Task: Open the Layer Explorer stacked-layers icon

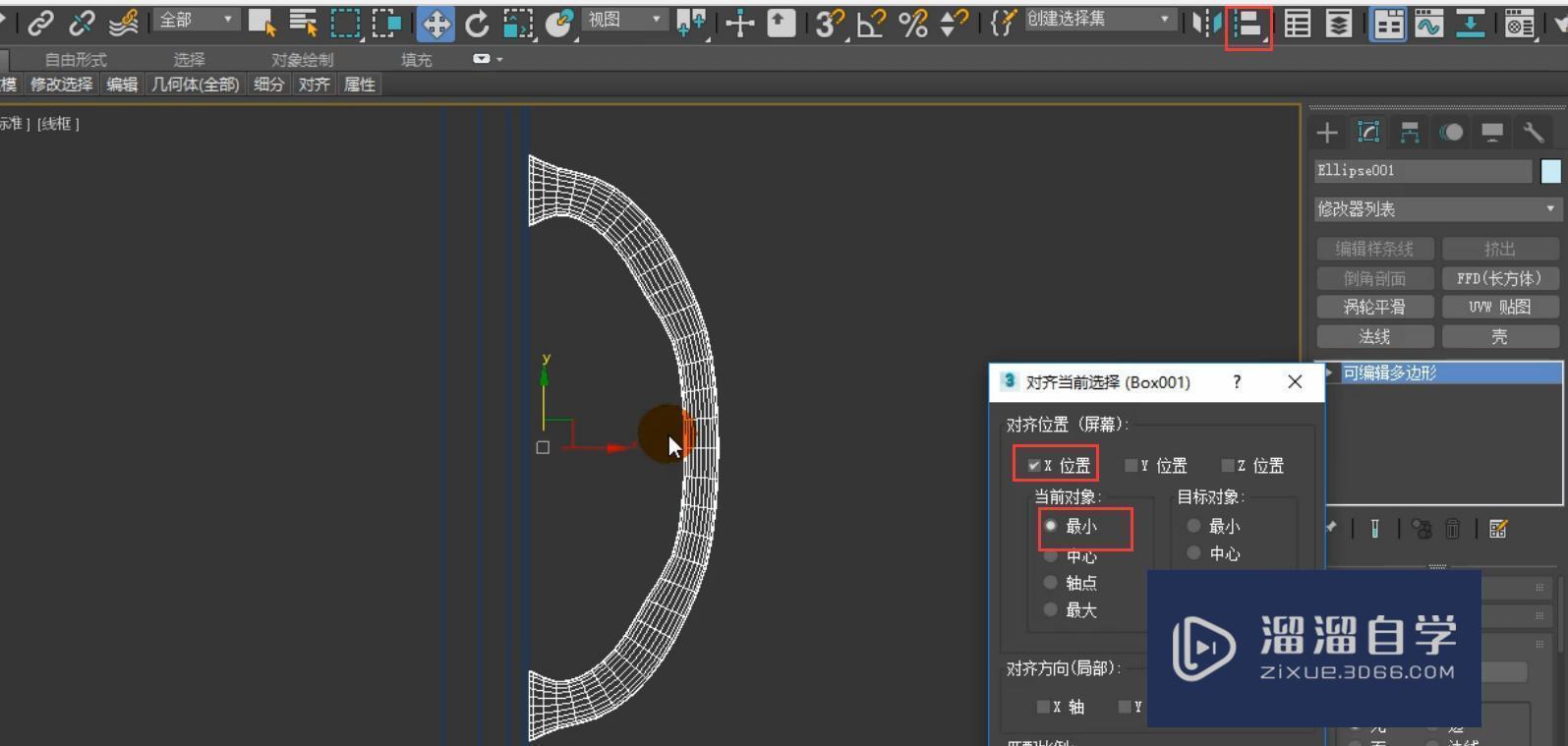Action: point(1338,23)
